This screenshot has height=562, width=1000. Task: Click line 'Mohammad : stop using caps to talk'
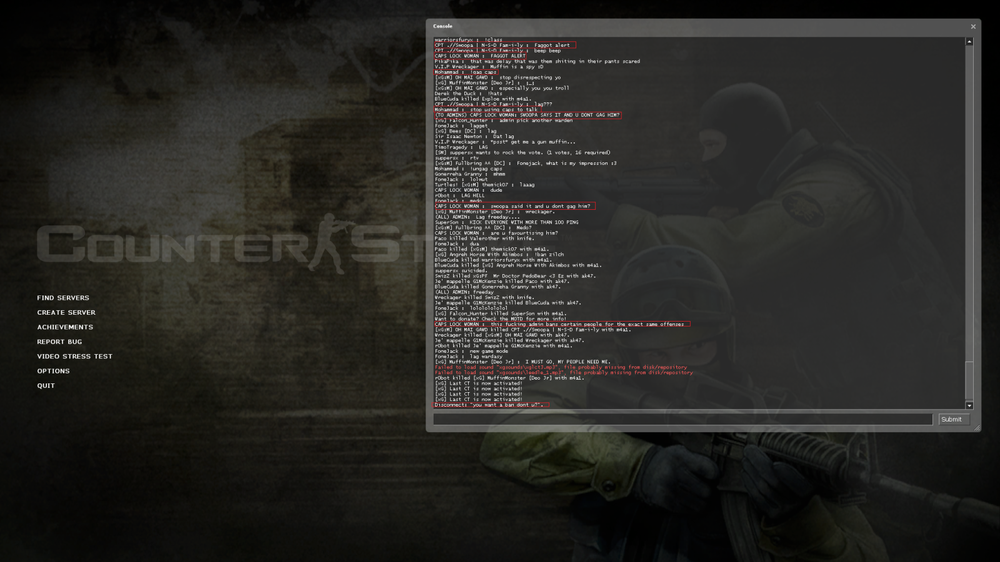[487, 110]
